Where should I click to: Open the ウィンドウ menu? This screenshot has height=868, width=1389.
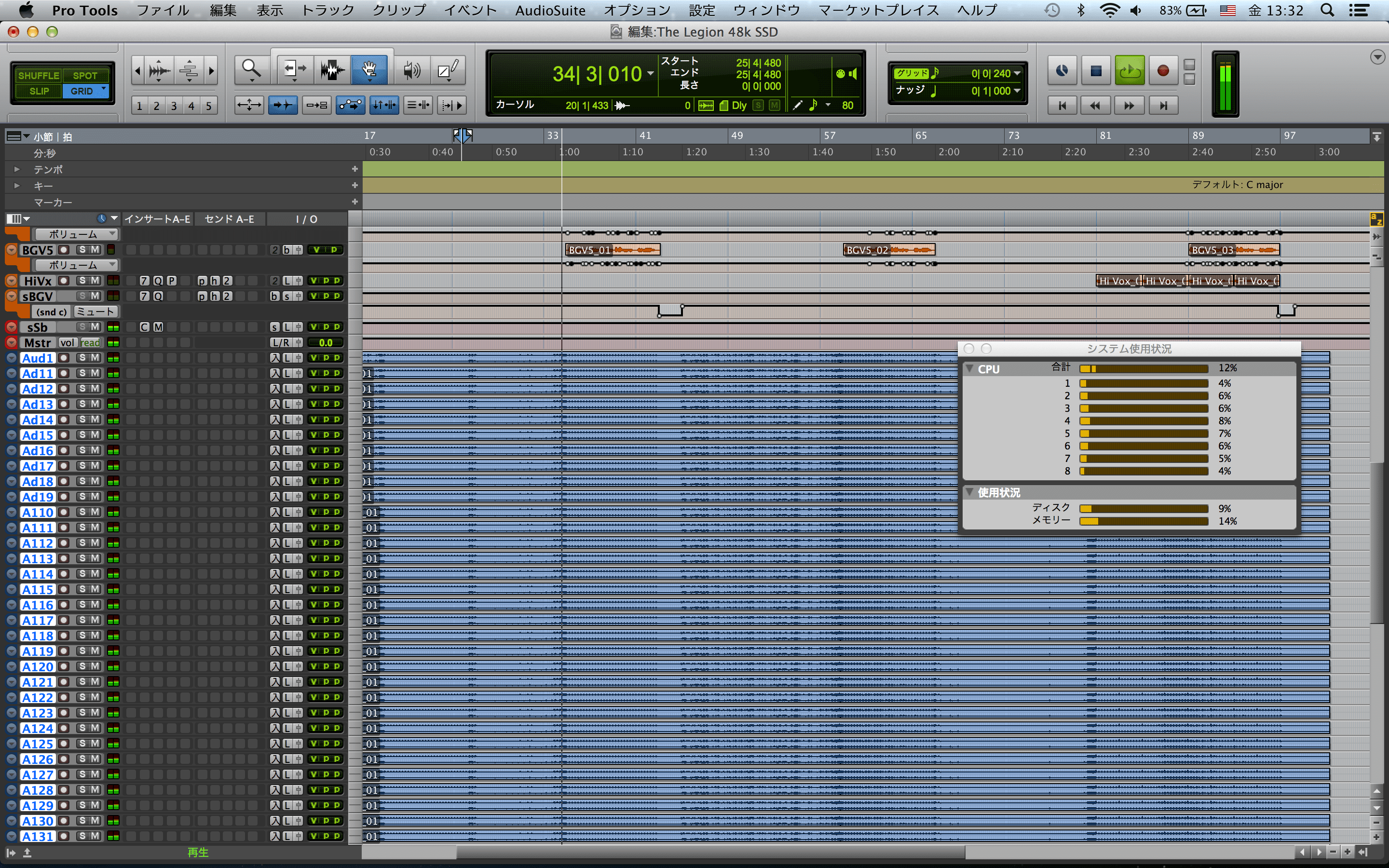coord(766,10)
